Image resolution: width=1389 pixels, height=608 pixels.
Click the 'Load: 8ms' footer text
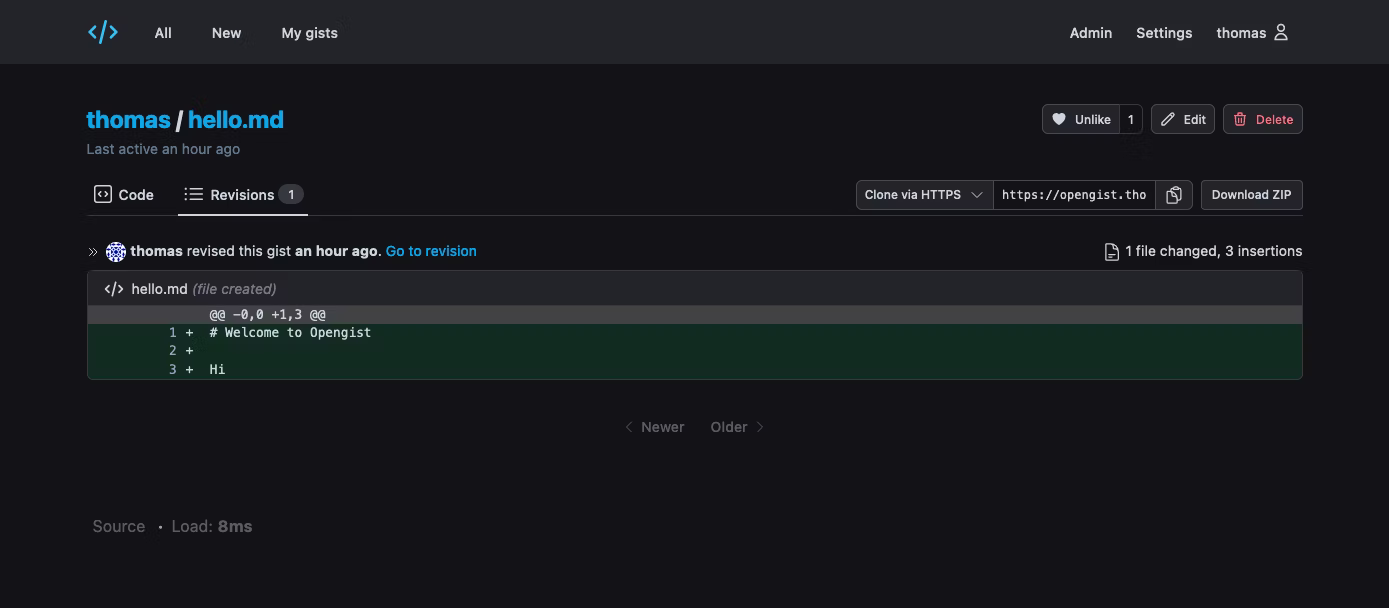(x=212, y=526)
